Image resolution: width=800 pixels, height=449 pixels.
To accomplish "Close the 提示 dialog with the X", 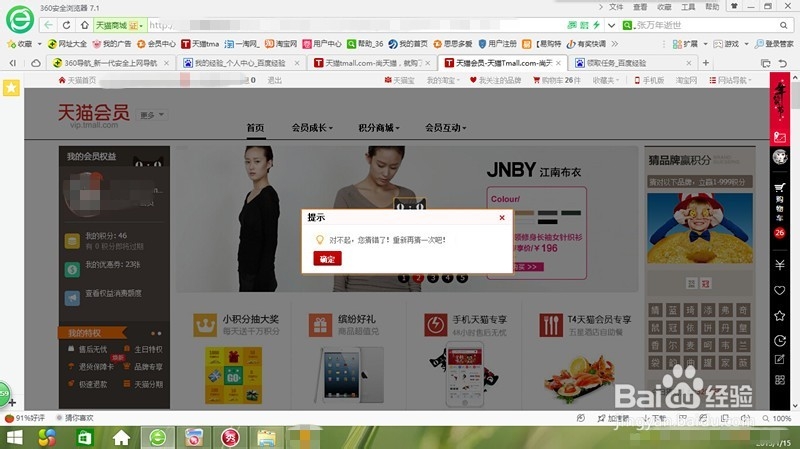I will point(502,217).
